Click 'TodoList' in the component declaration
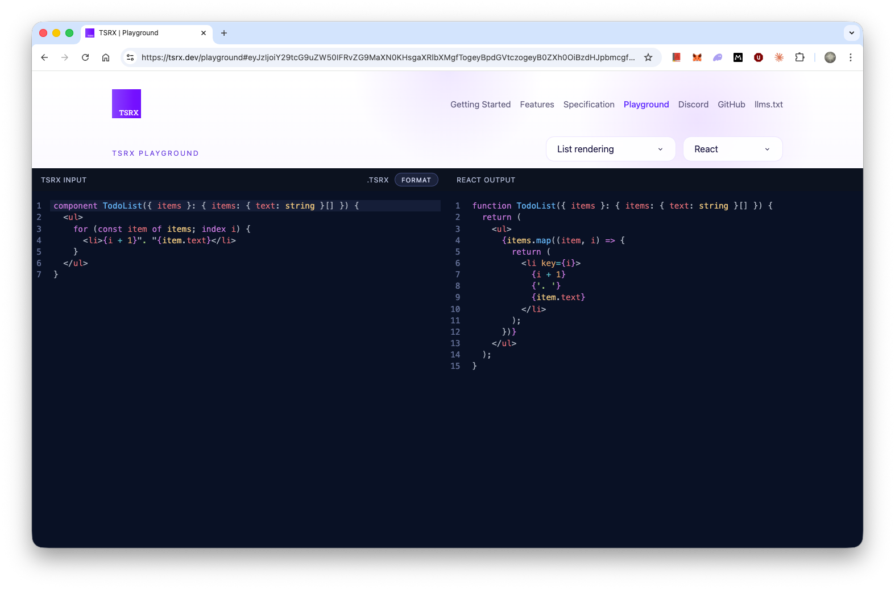 122,205
